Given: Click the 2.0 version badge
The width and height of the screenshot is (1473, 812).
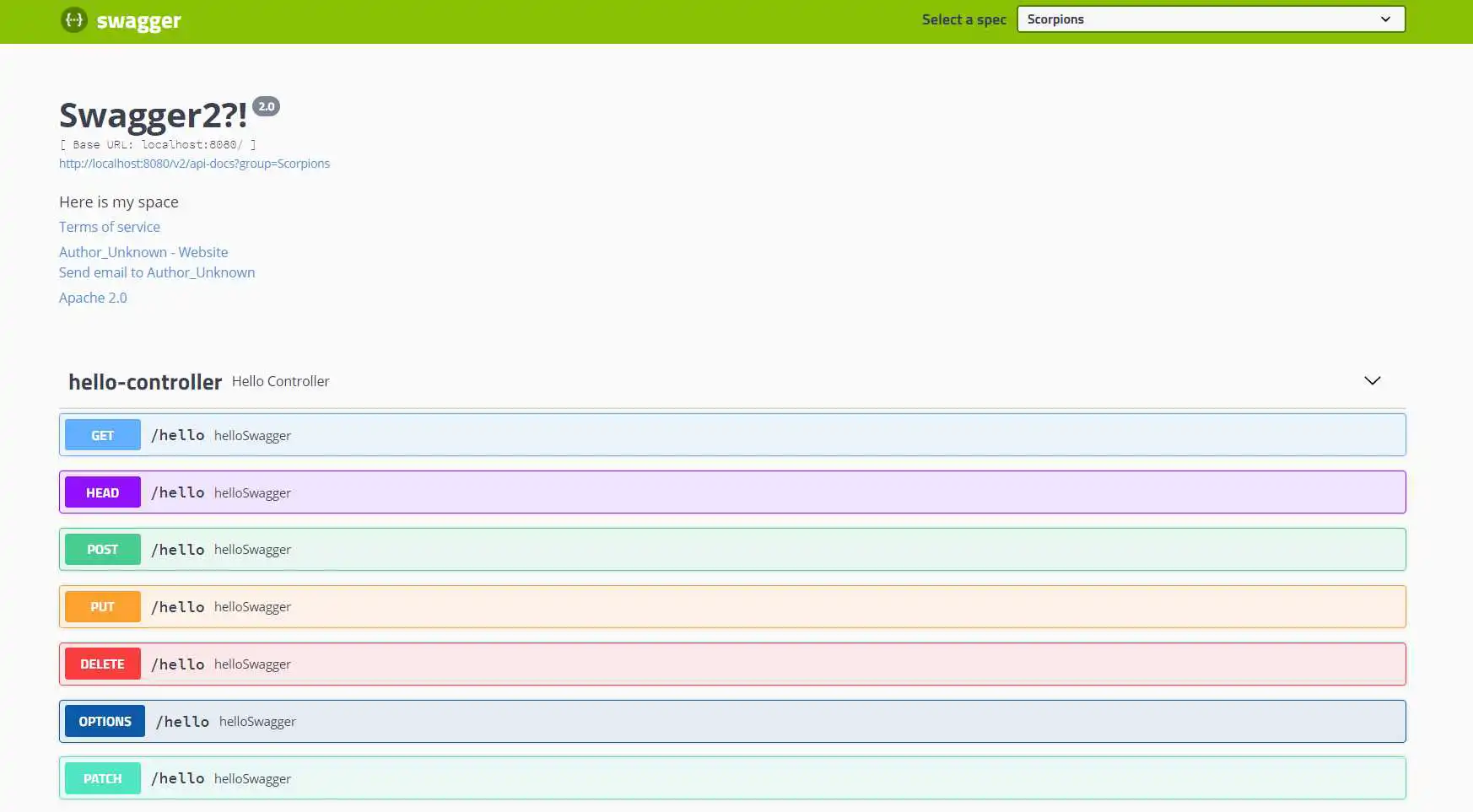Looking at the screenshot, I should click(x=266, y=106).
